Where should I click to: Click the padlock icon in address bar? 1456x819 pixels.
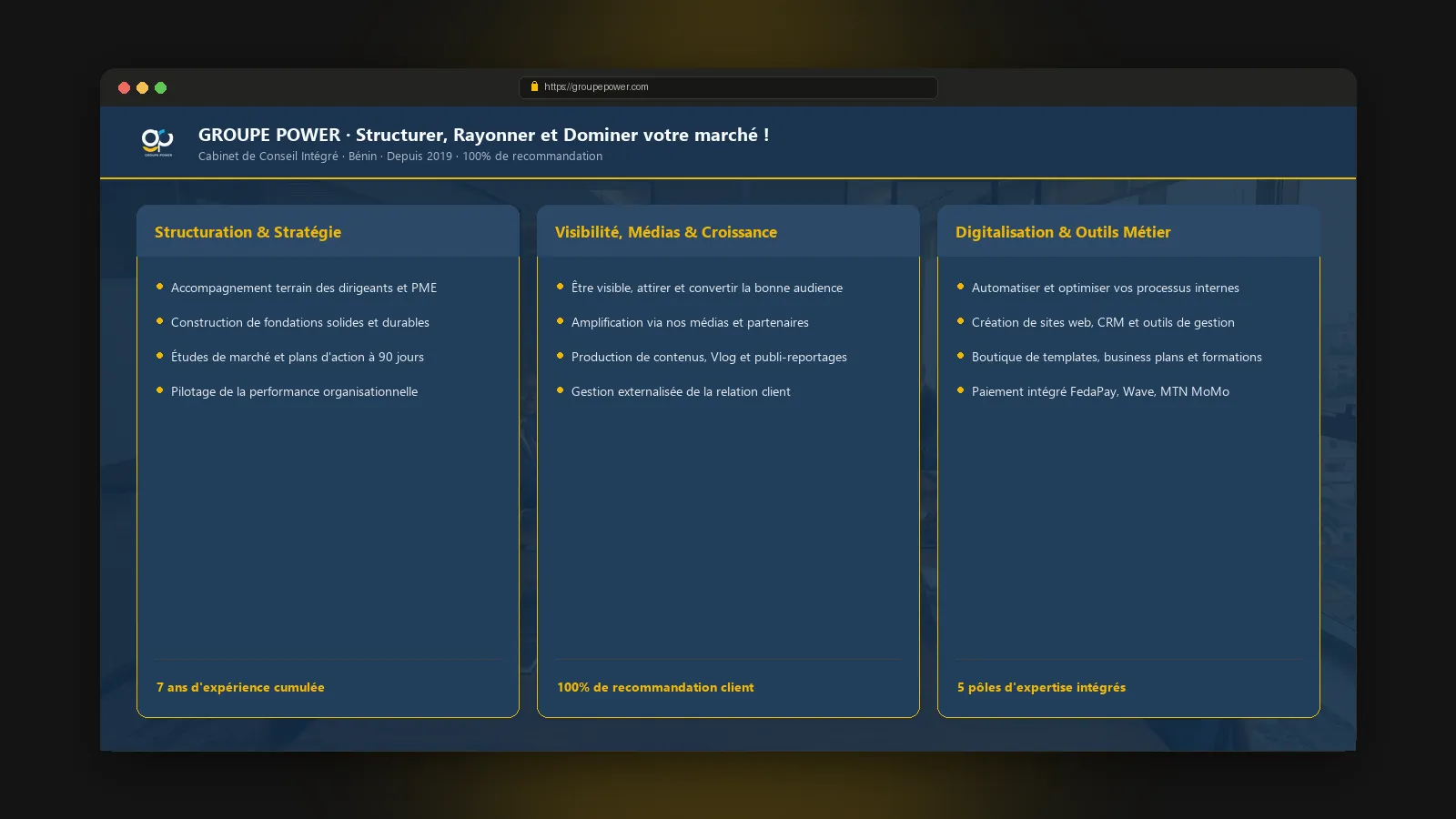[534, 87]
